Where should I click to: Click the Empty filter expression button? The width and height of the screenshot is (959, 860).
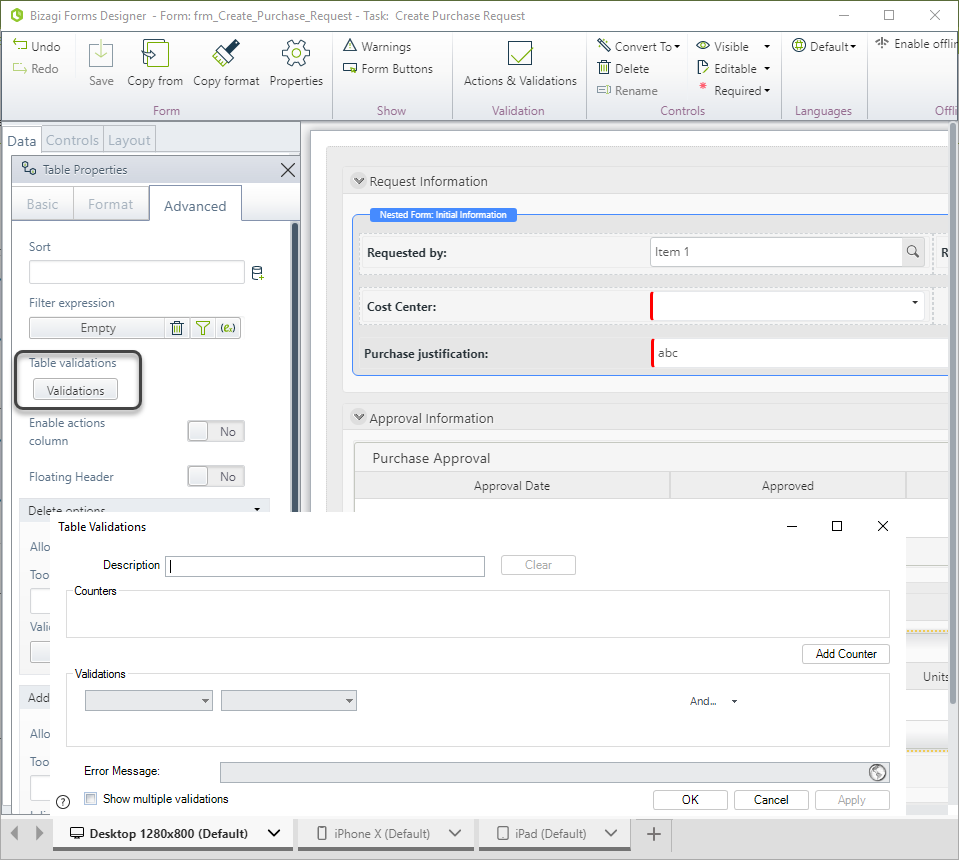[x=98, y=328]
